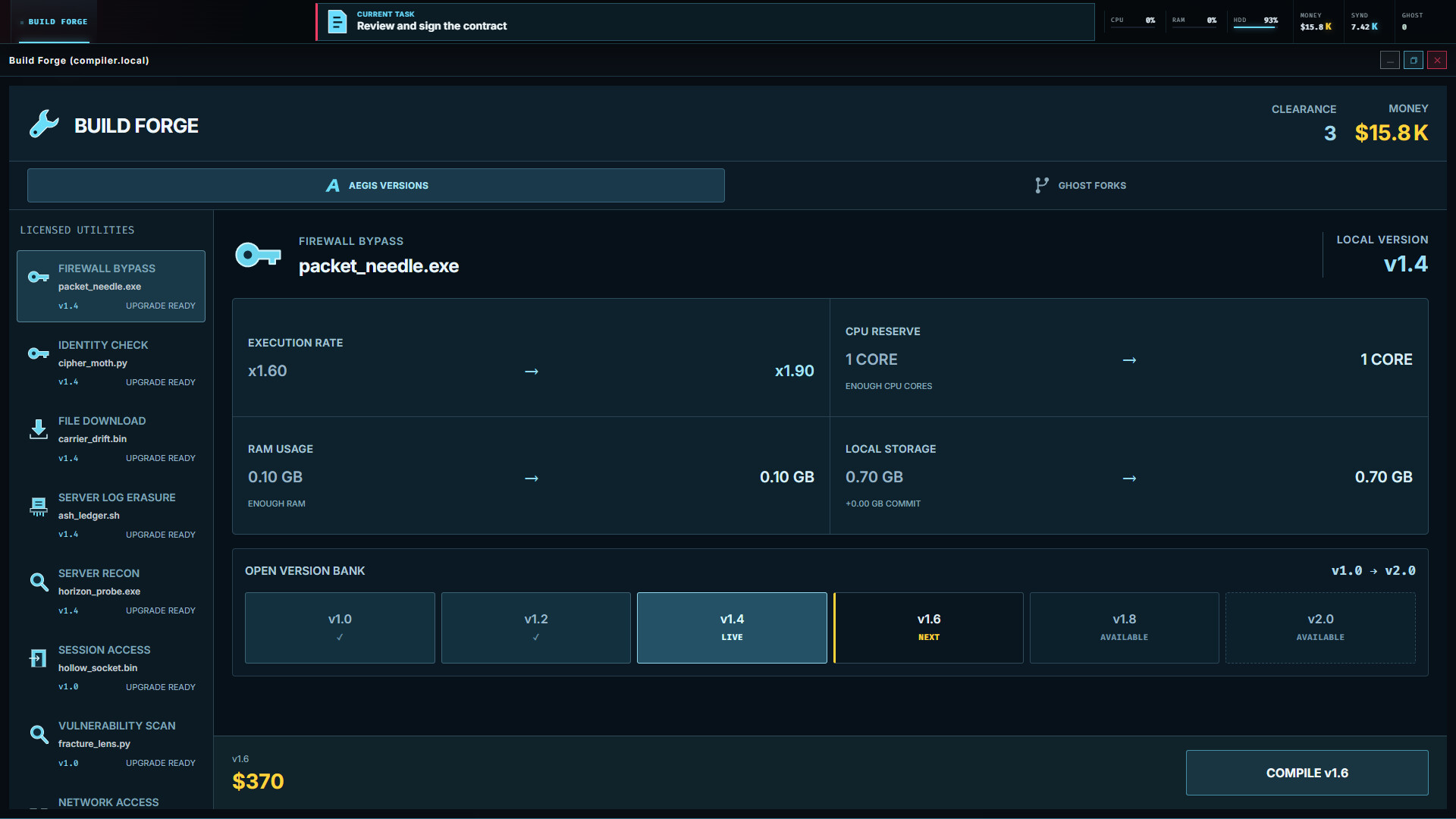Click the HDD 93% usage meter
This screenshot has width=1456, height=819.
click(1256, 21)
